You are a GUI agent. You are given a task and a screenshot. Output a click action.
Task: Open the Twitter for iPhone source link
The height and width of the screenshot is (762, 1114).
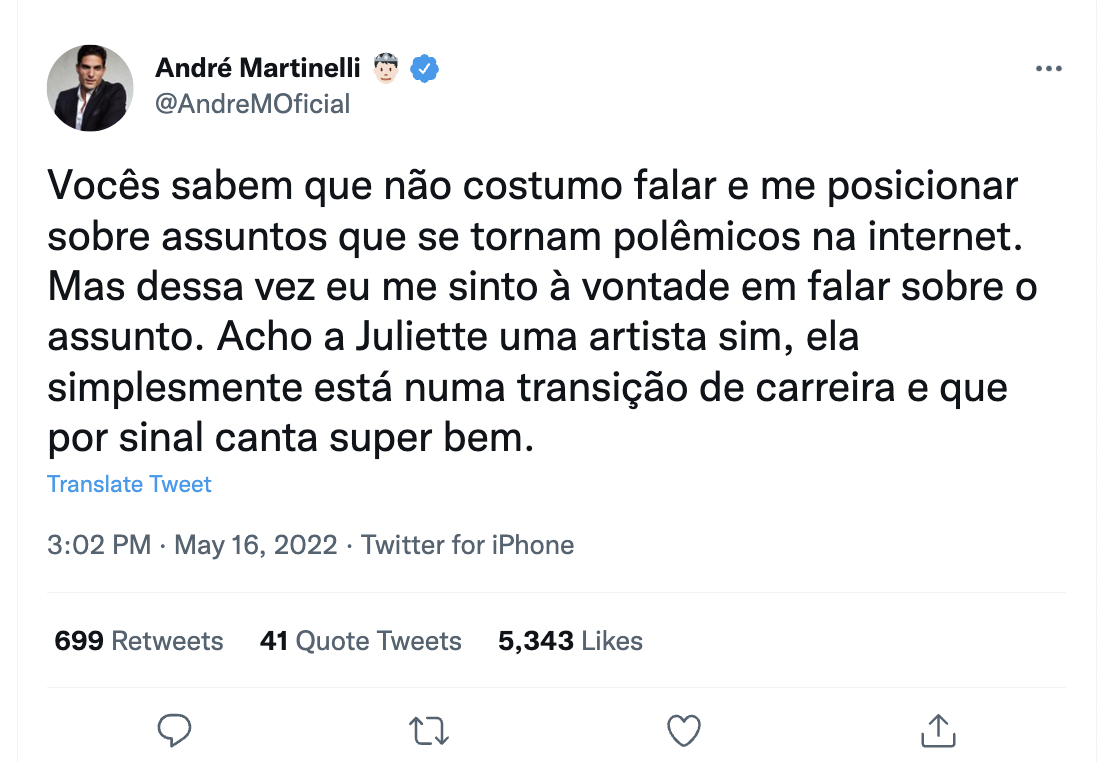pos(467,545)
